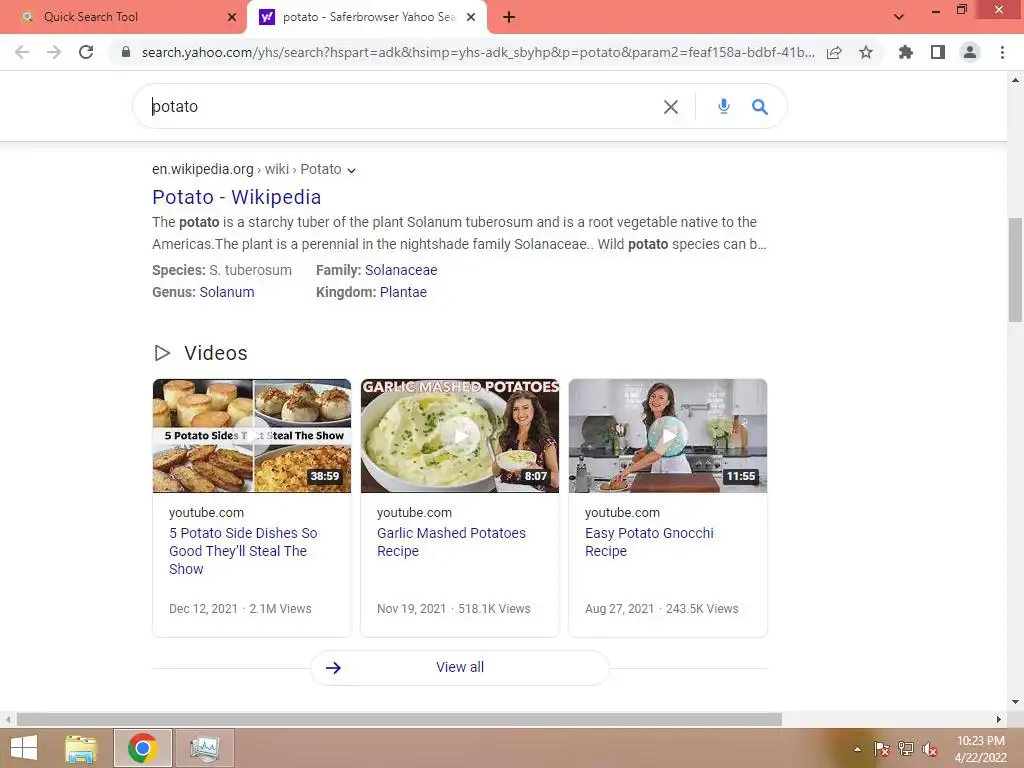Click the scroll down arrow
Image resolution: width=1024 pixels, height=768 pixels.
tap(1015, 702)
